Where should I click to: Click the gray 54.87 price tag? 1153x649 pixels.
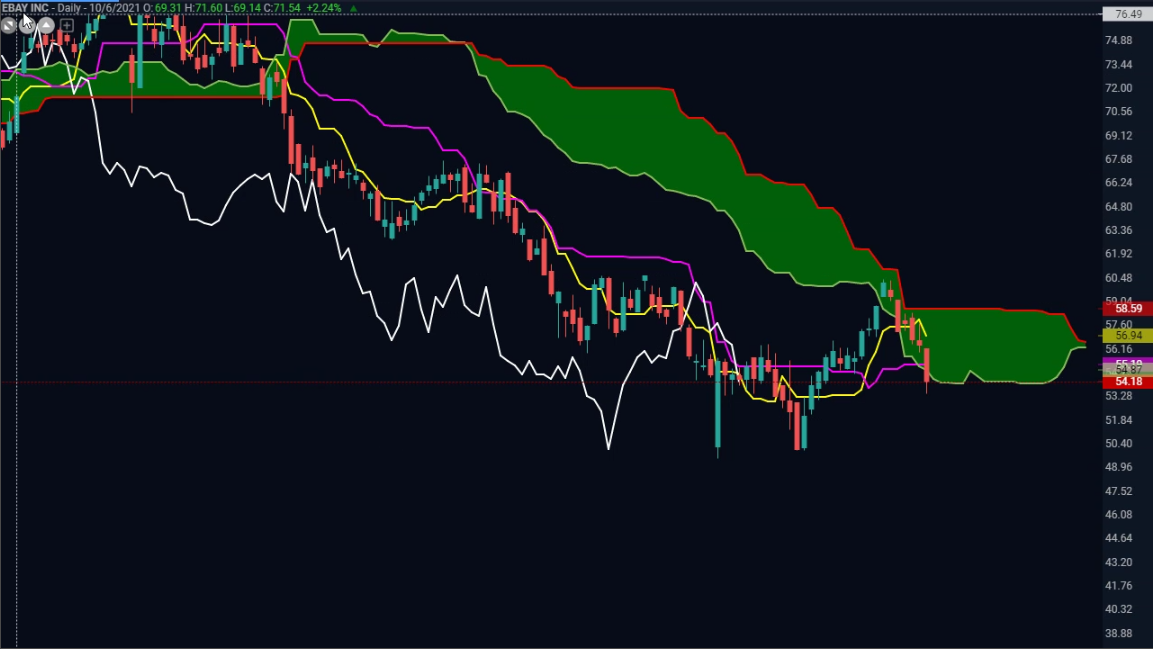click(1127, 370)
